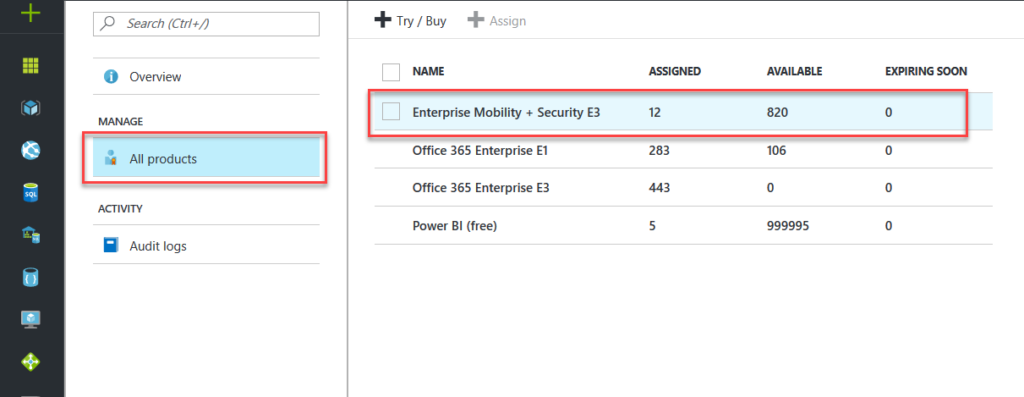Click the grayed Assign plus icon

[x=476, y=20]
